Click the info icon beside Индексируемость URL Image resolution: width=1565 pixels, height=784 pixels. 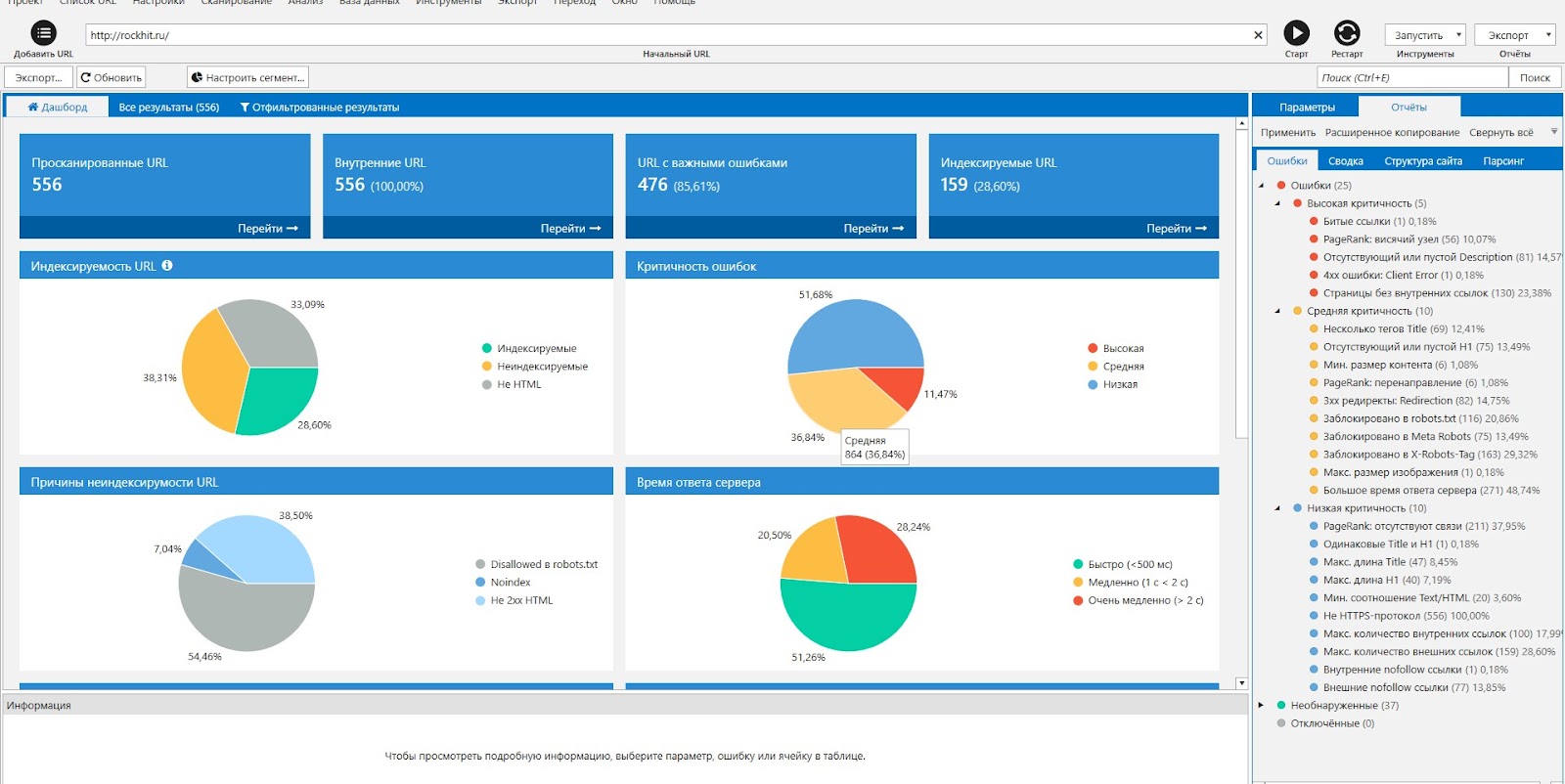[167, 265]
